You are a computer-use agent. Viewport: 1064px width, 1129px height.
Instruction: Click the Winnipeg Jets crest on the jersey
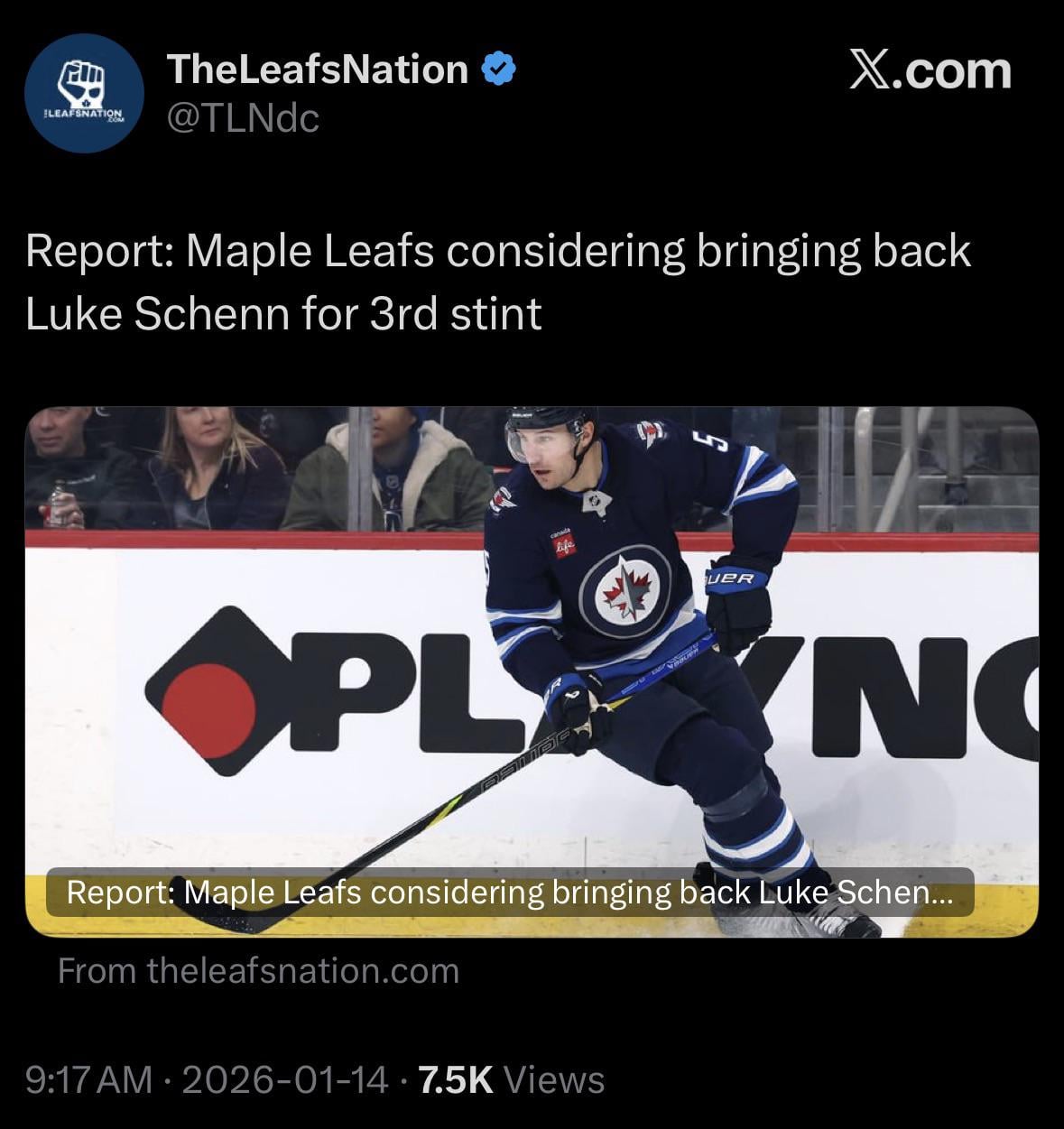(x=625, y=591)
